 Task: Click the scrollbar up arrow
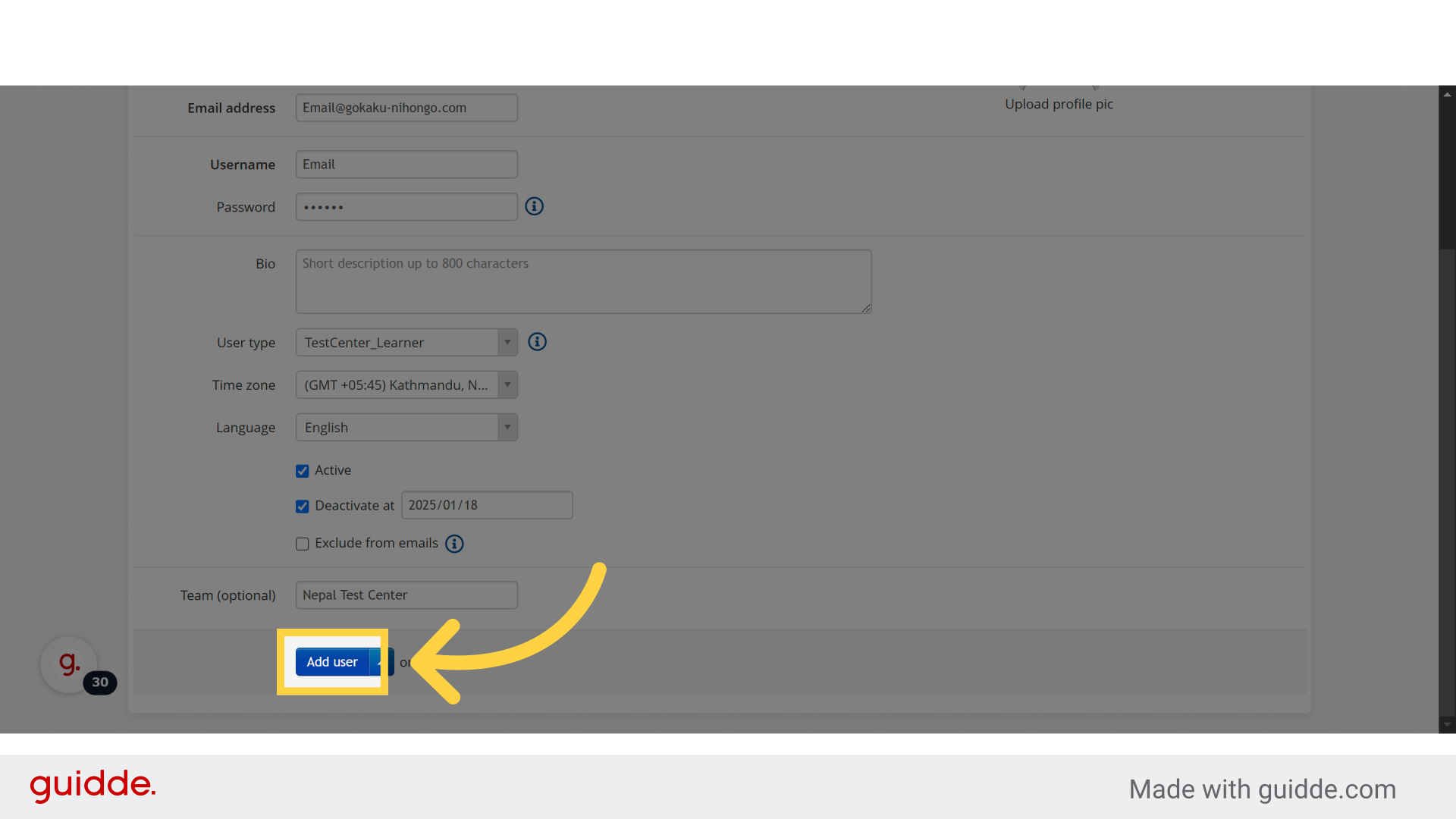click(1447, 95)
